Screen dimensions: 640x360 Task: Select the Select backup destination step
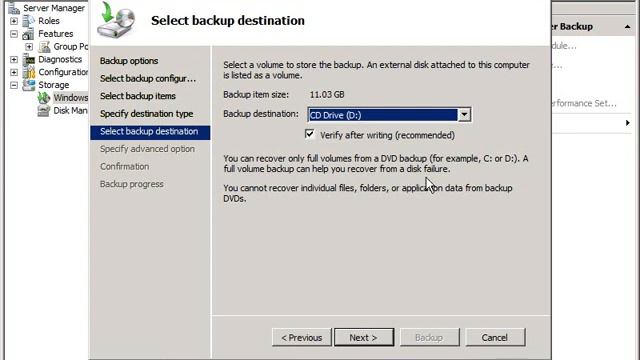click(x=150, y=132)
